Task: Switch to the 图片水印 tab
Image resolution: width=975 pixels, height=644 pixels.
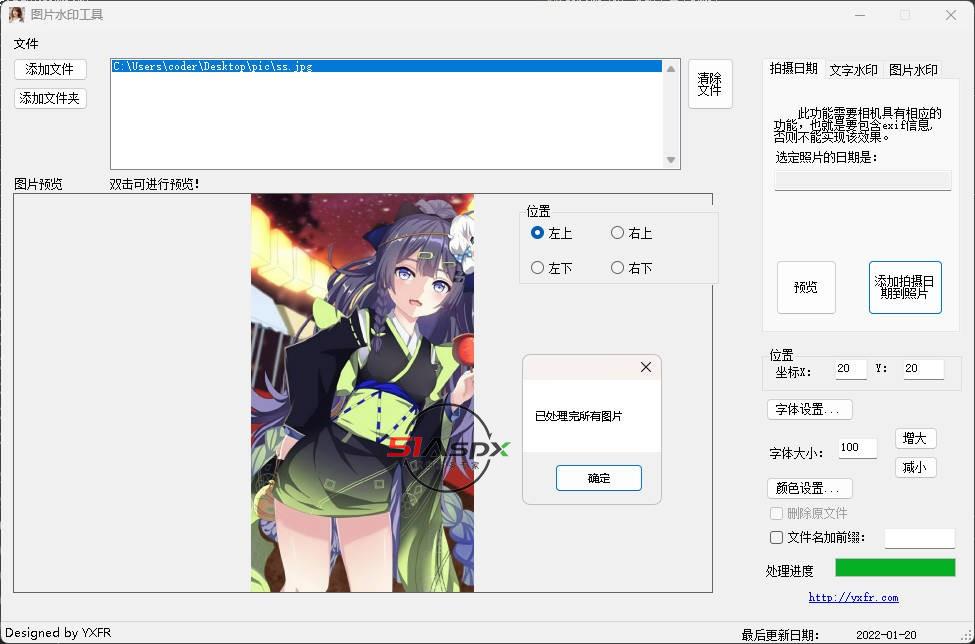Action: 913,70
